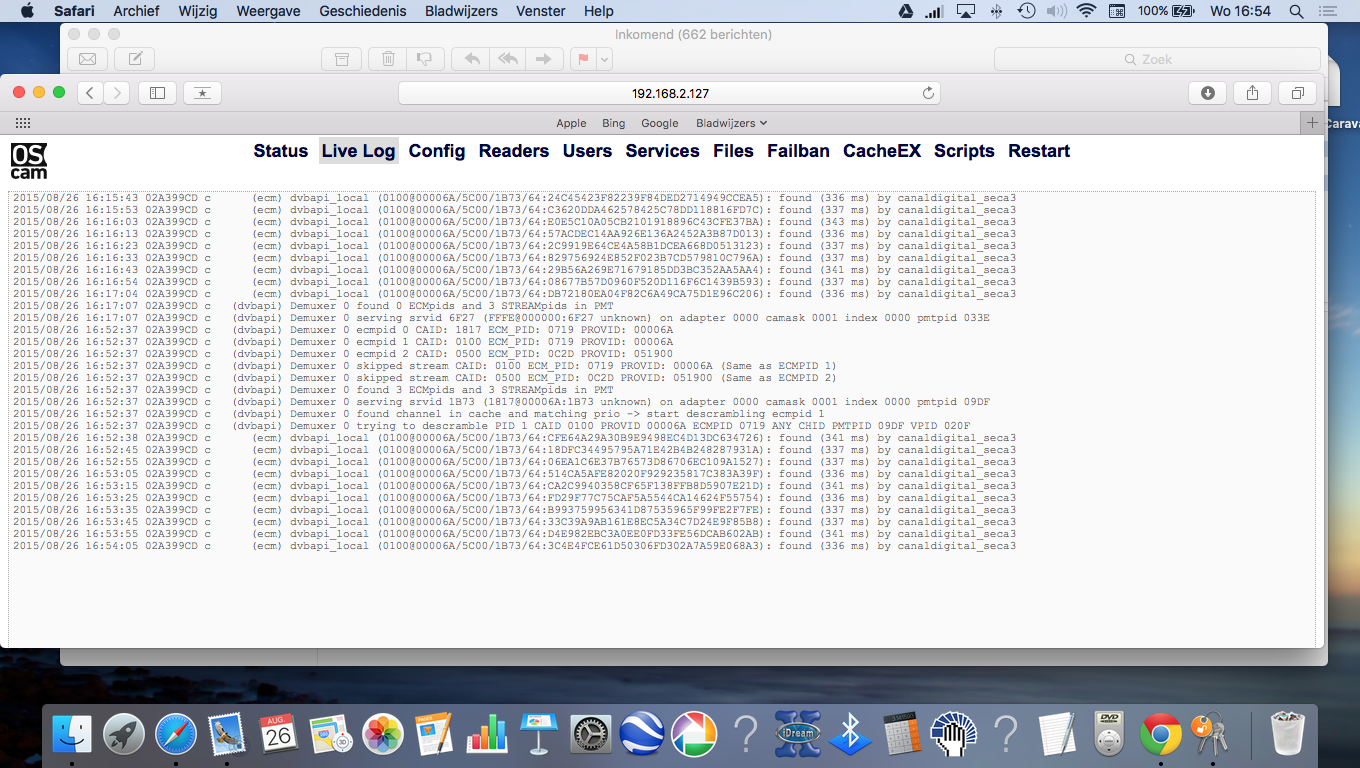Go forward in Safari
The image size is (1360, 768).
point(117,93)
